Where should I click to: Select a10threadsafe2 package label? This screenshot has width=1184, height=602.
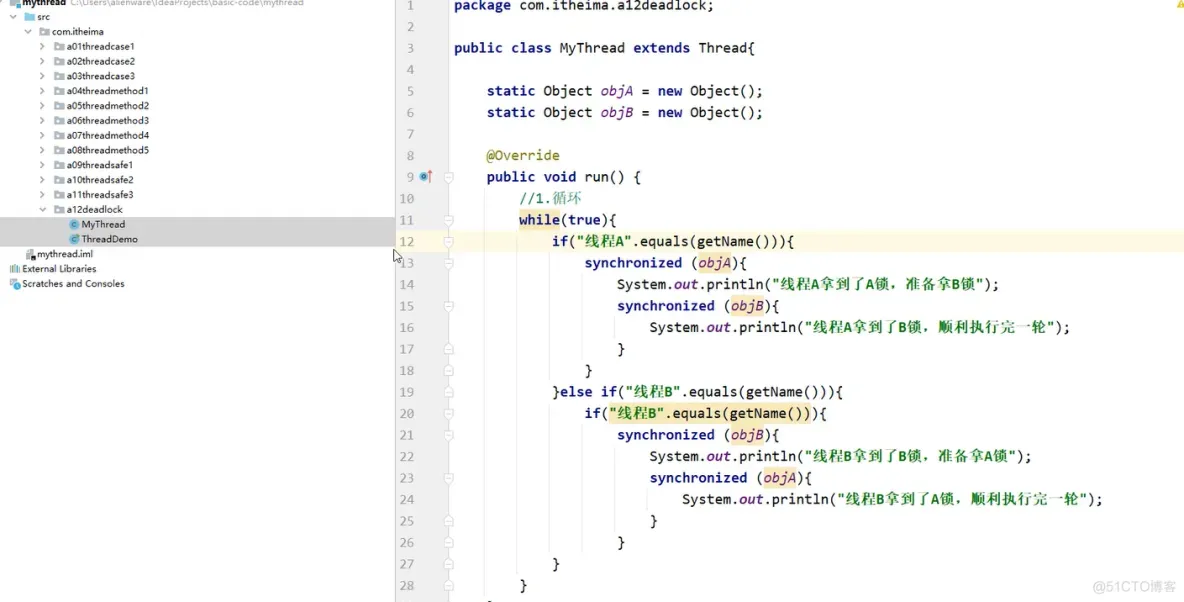(100, 180)
